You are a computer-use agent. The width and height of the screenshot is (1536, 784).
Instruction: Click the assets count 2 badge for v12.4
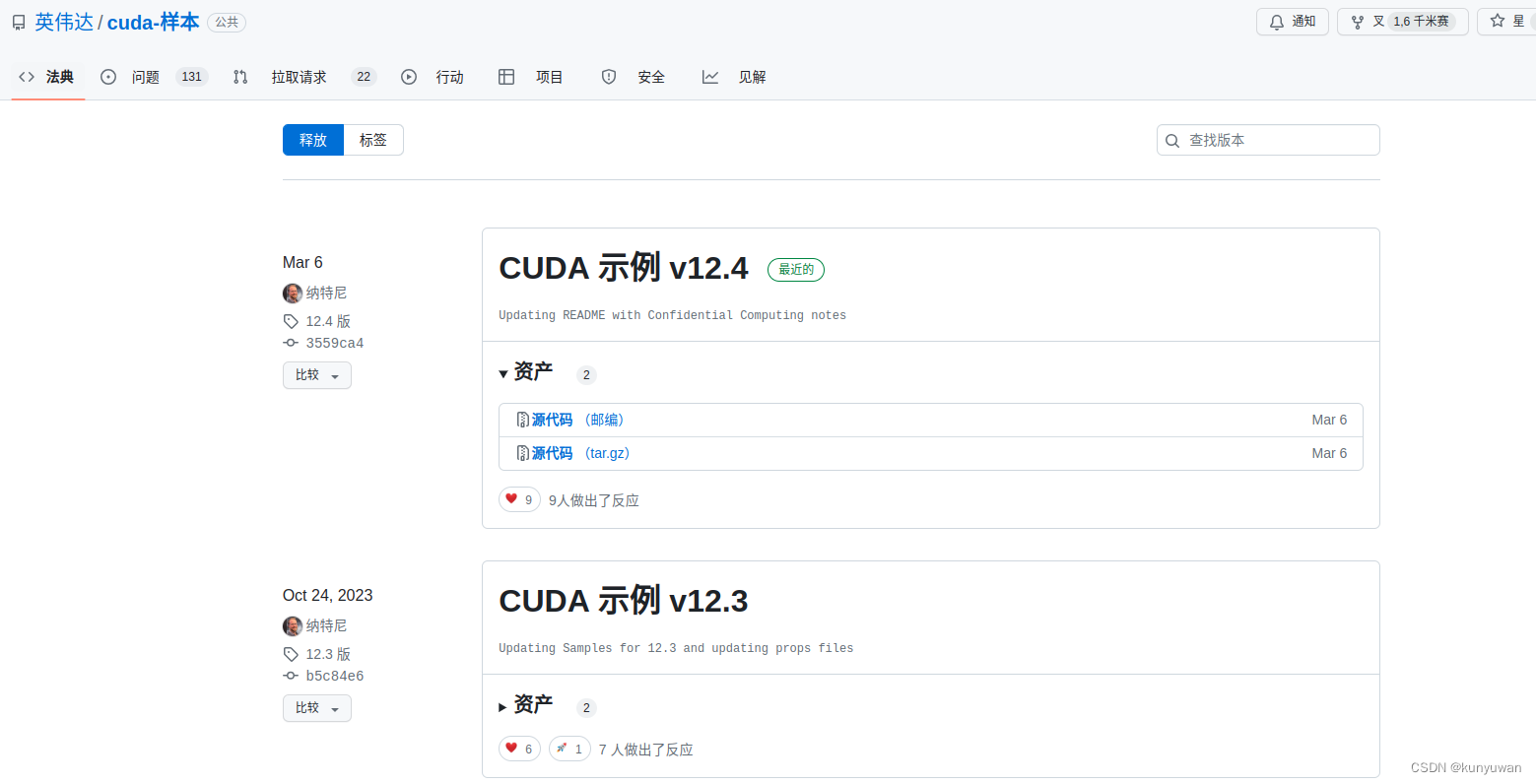pyautogui.click(x=586, y=374)
